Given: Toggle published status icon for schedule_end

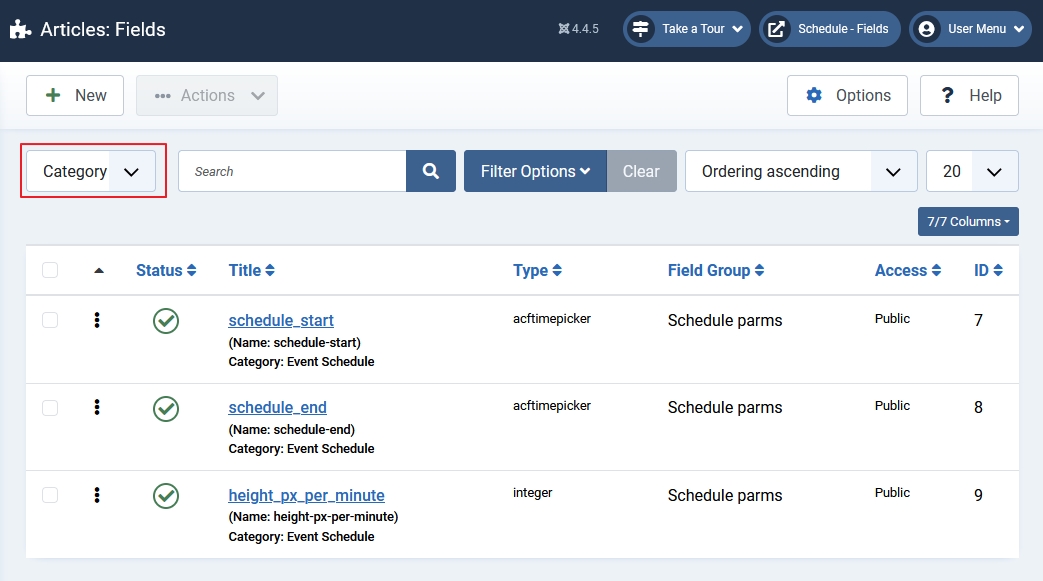Looking at the screenshot, I should 166,408.
